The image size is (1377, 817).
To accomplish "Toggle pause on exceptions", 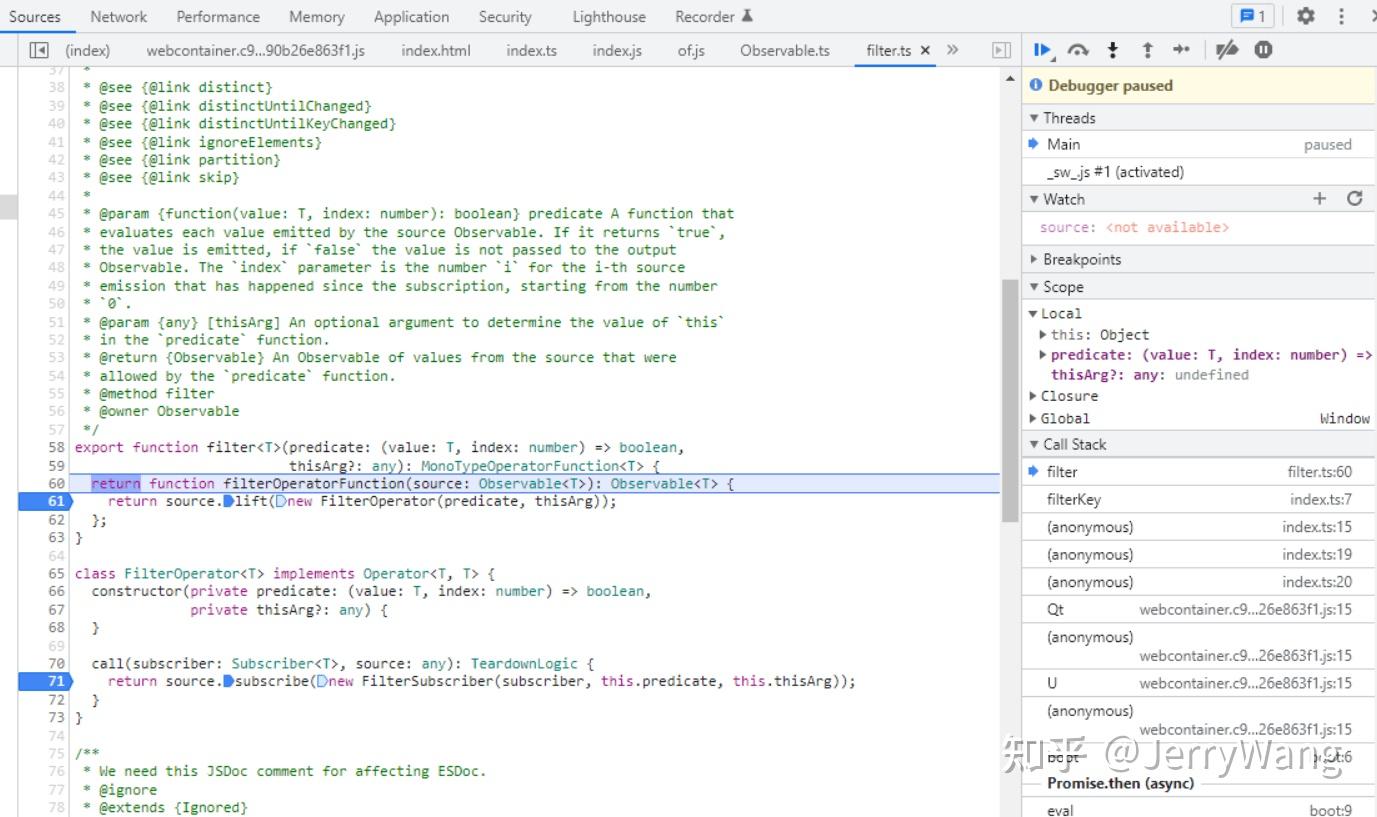I will (x=1263, y=50).
